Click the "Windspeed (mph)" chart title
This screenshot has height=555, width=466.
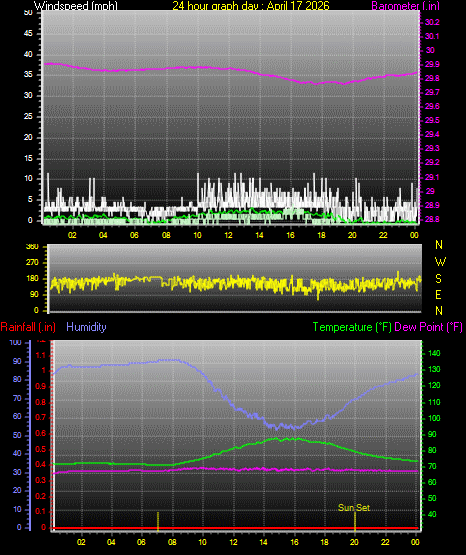click(x=75, y=6)
